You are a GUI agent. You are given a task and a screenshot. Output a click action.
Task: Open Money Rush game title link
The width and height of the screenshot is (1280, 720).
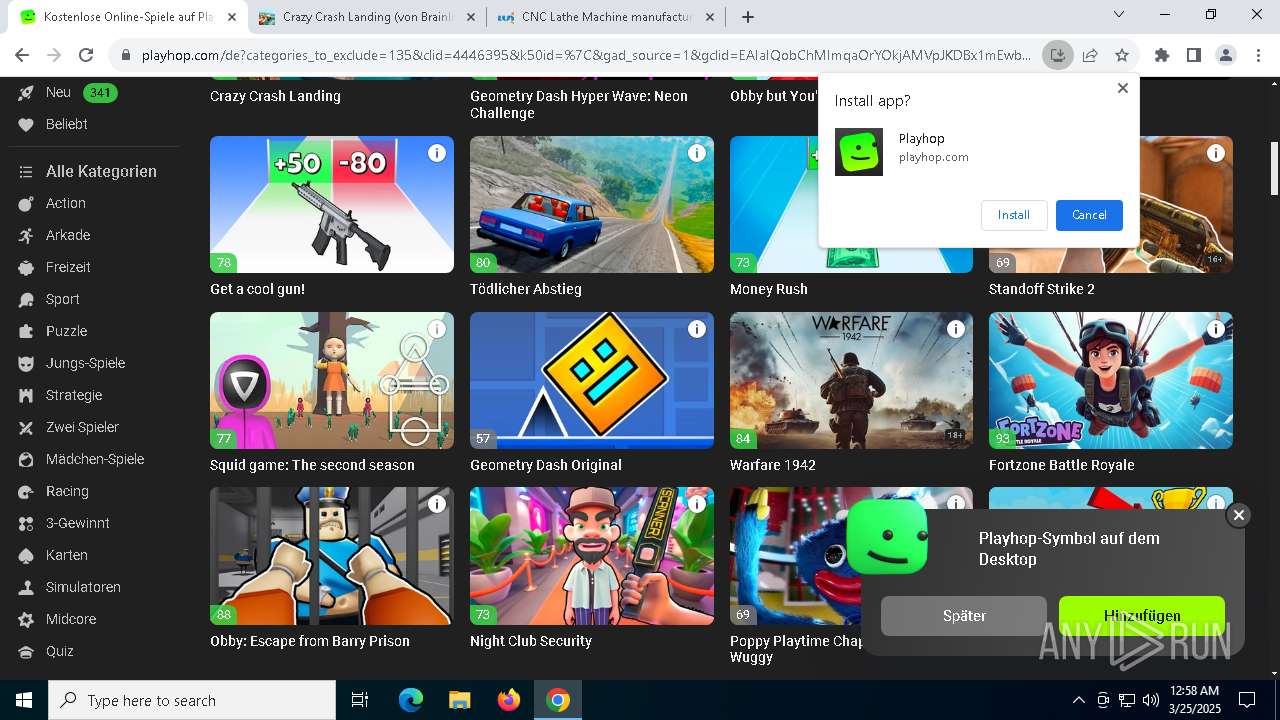769,289
